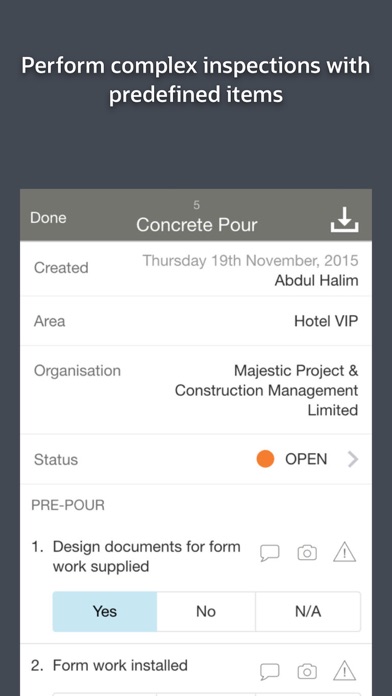Tap the Form work installed item text
The width and height of the screenshot is (392, 696).
tap(120, 665)
